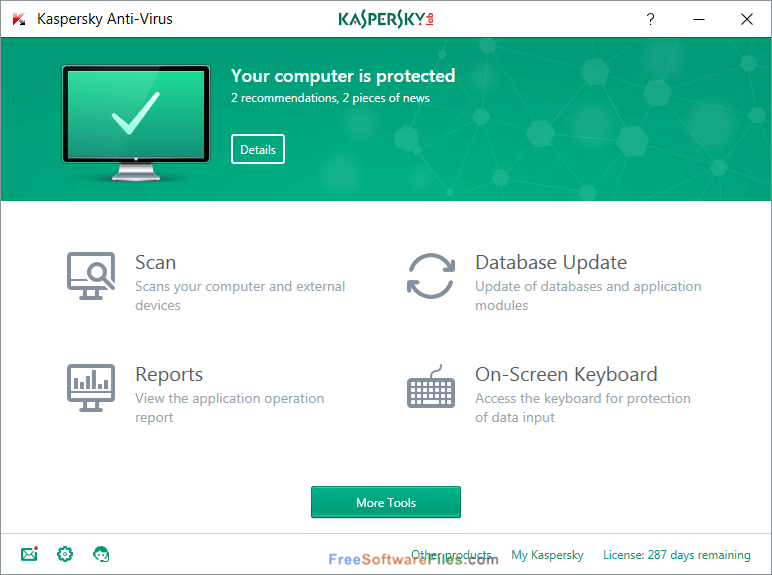
Task: Click 'Access the keyboard for protection' description
Action: click(583, 408)
